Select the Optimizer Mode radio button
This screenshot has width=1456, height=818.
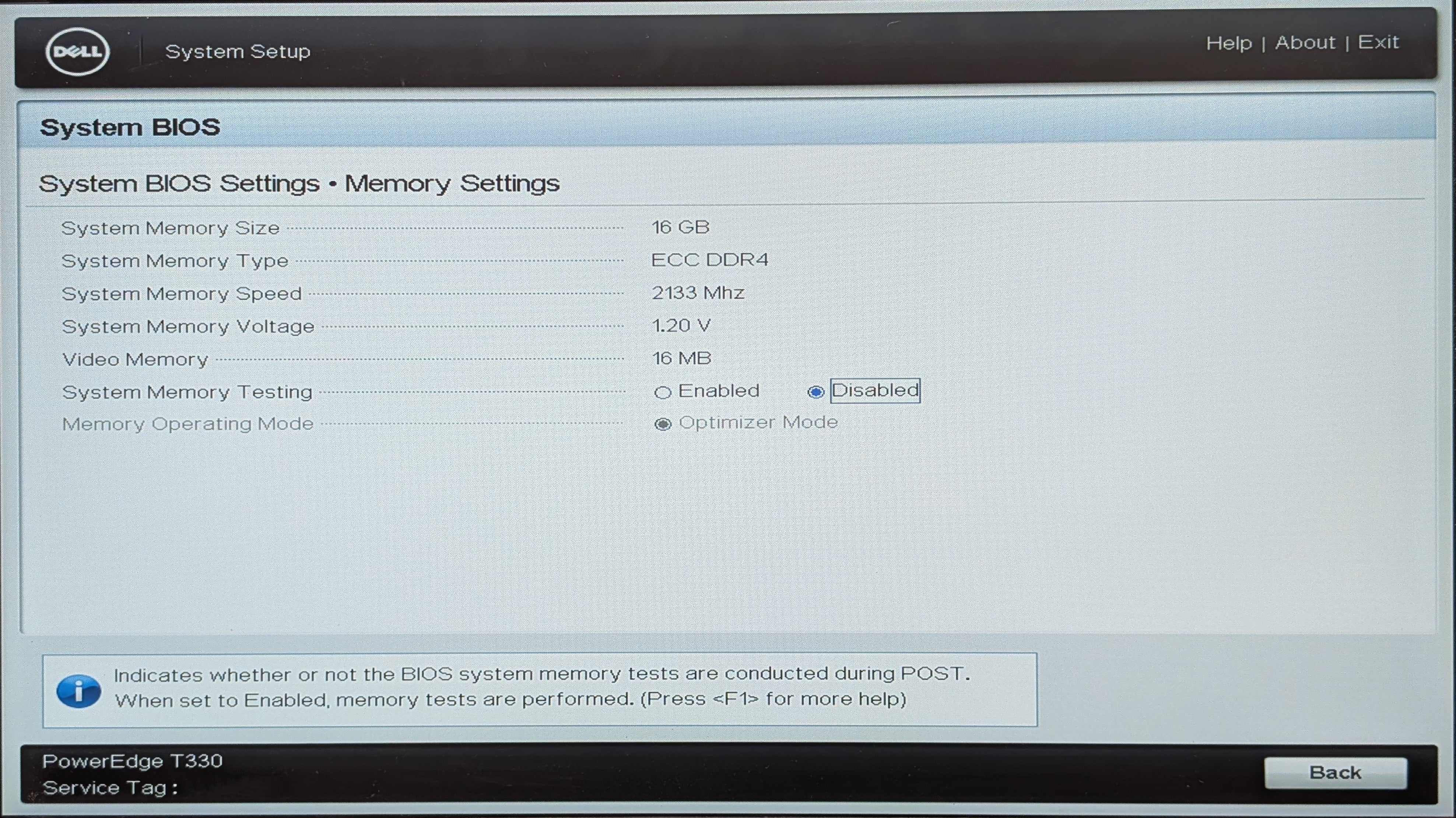662,424
